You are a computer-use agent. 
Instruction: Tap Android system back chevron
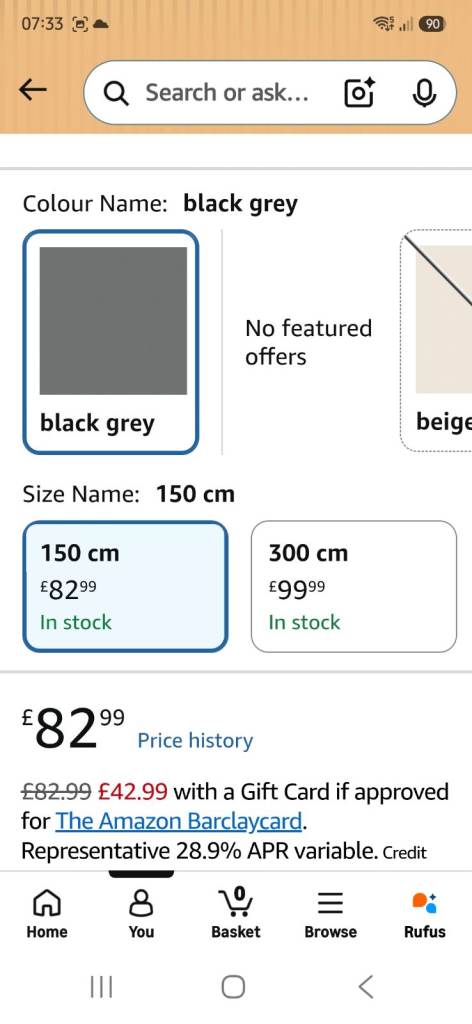(366, 986)
